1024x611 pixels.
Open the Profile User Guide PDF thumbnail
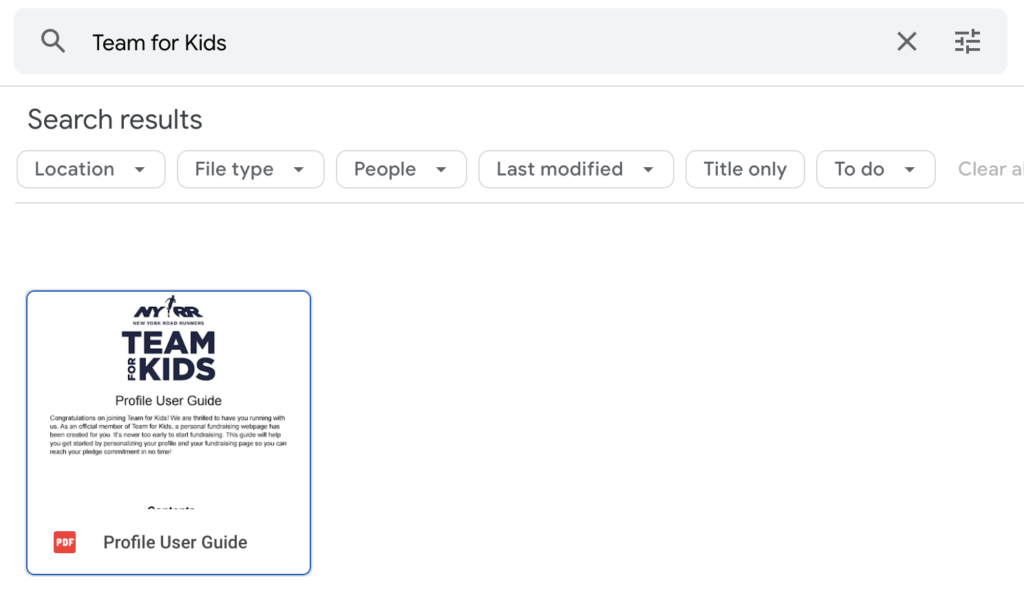click(168, 400)
